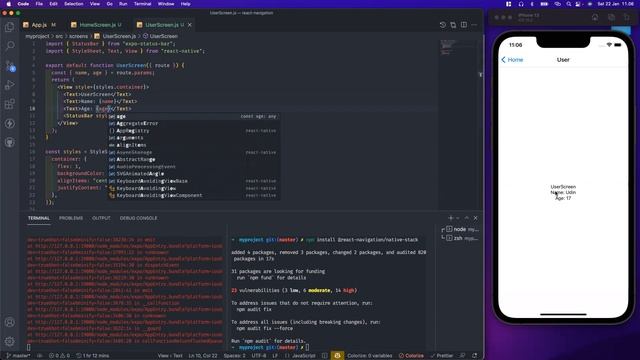Open the Thunder Client lightning icon

[10, 123]
